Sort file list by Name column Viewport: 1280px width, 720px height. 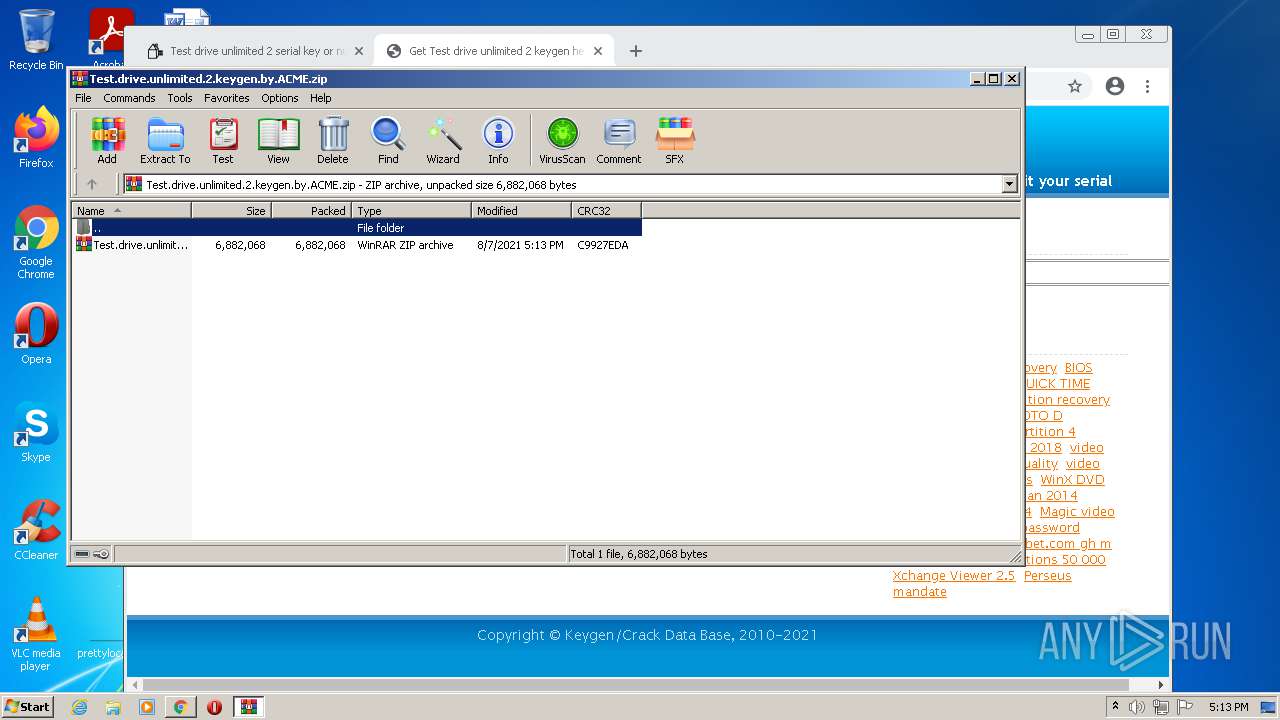click(x=131, y=210)
